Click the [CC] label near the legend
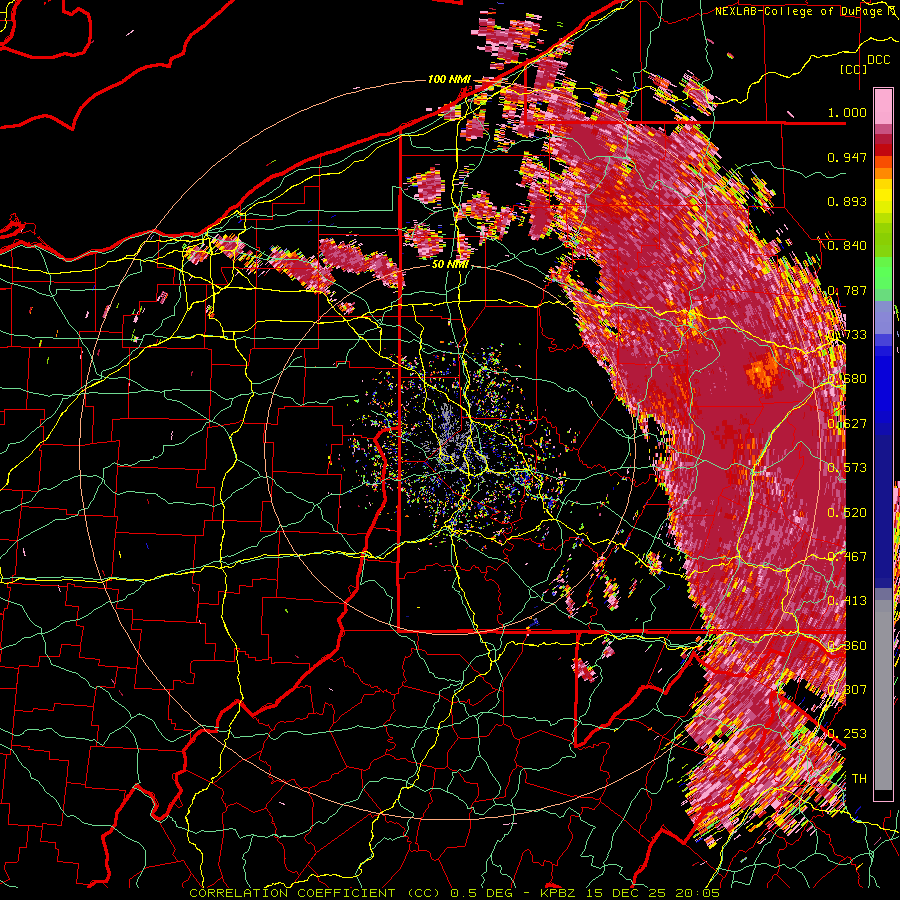The image size is (900, 900). pos(854,69)
